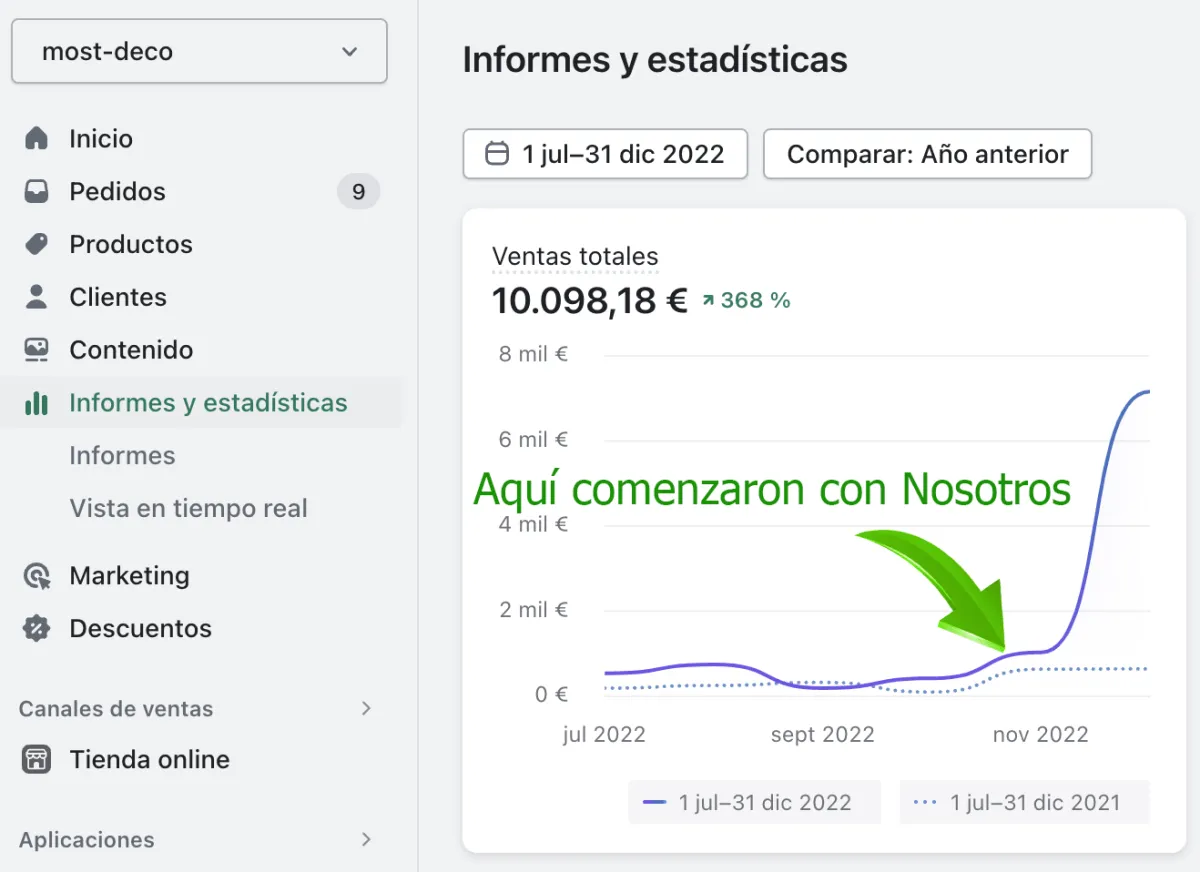
Task: Click the Informes y estadísticas page title
Action: click(x=655, y=60)
